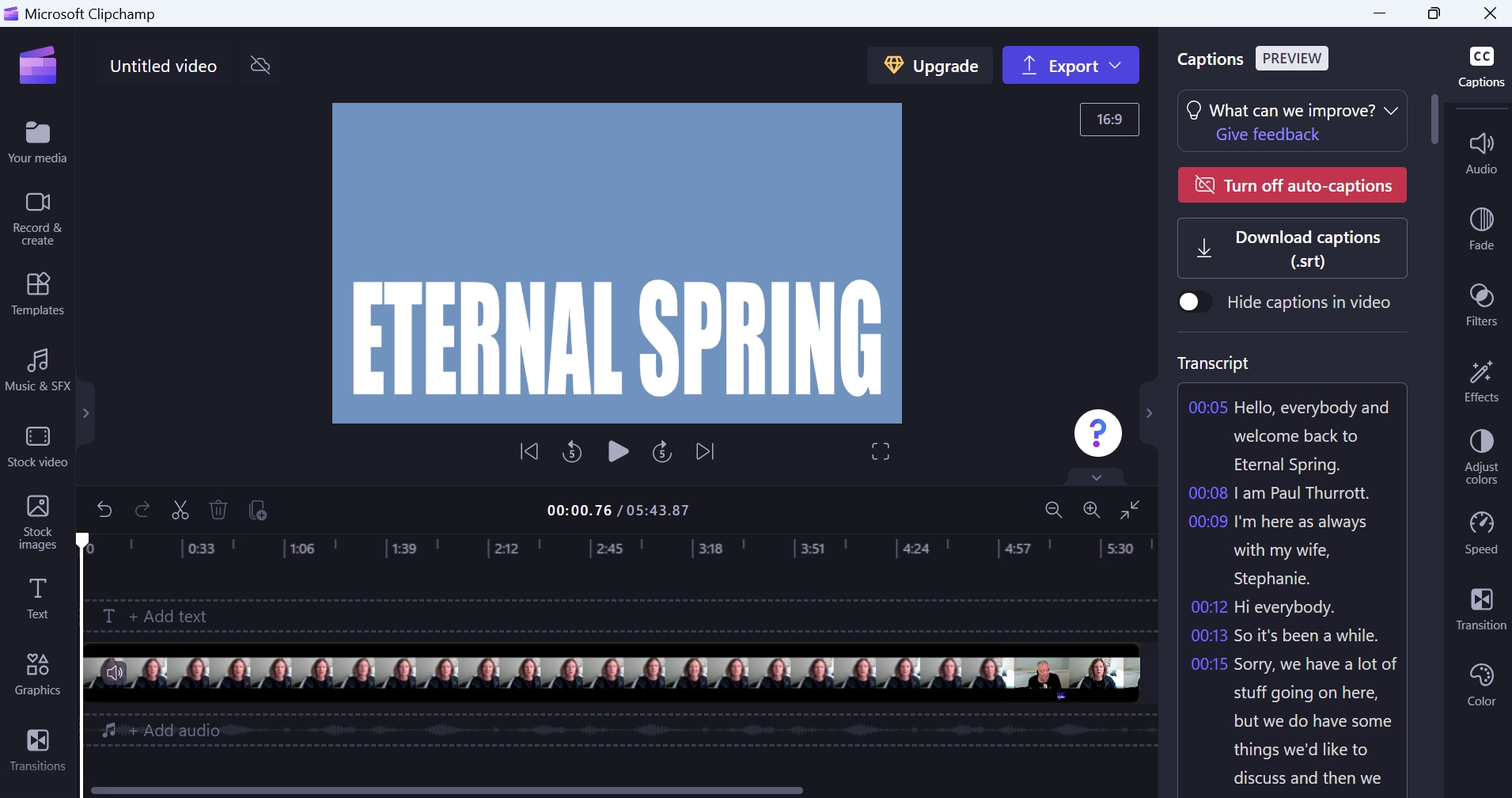Open the Templates tab in sidebar

click(37, 294)
